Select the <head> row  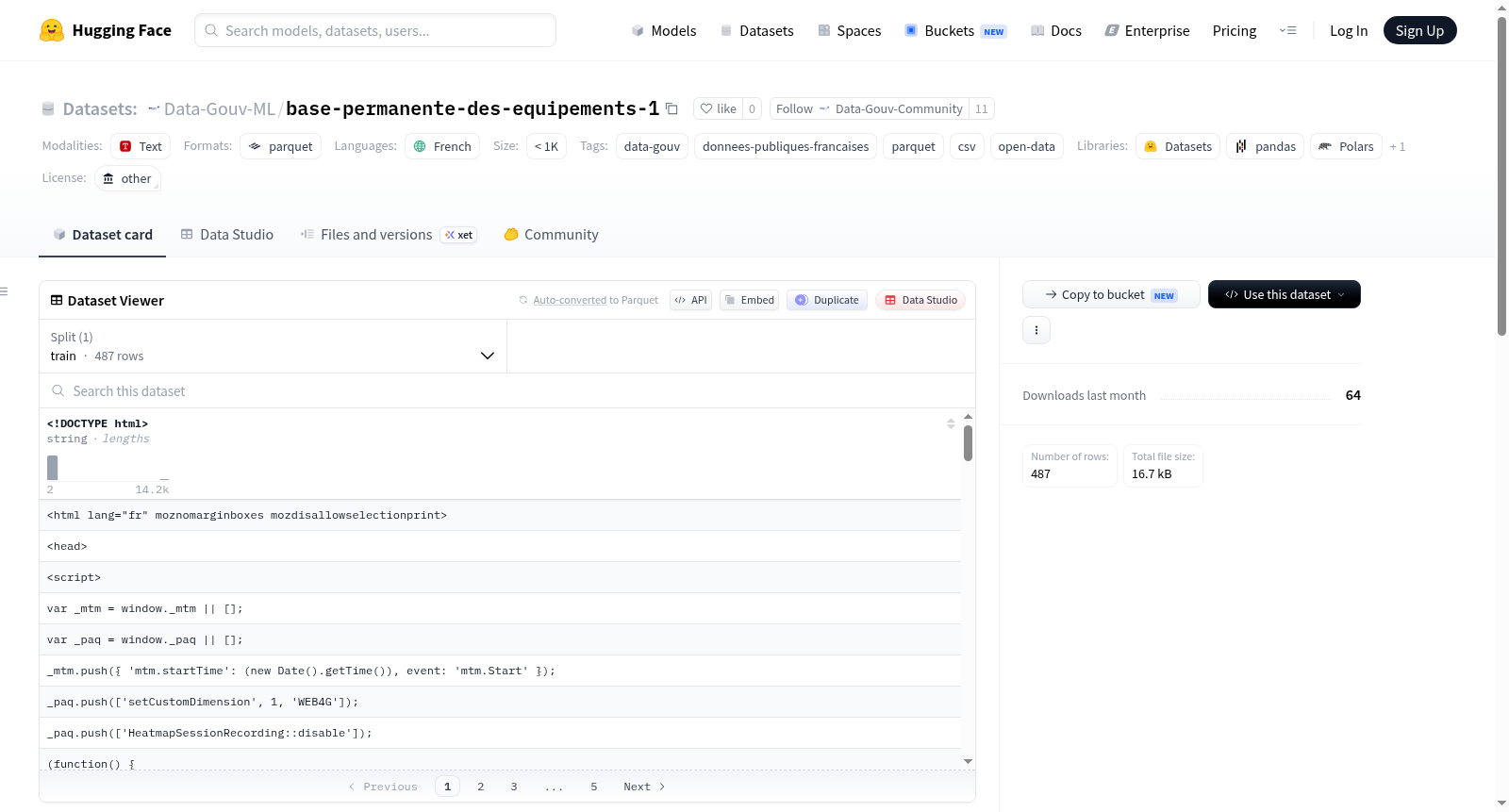pos(500,546)
